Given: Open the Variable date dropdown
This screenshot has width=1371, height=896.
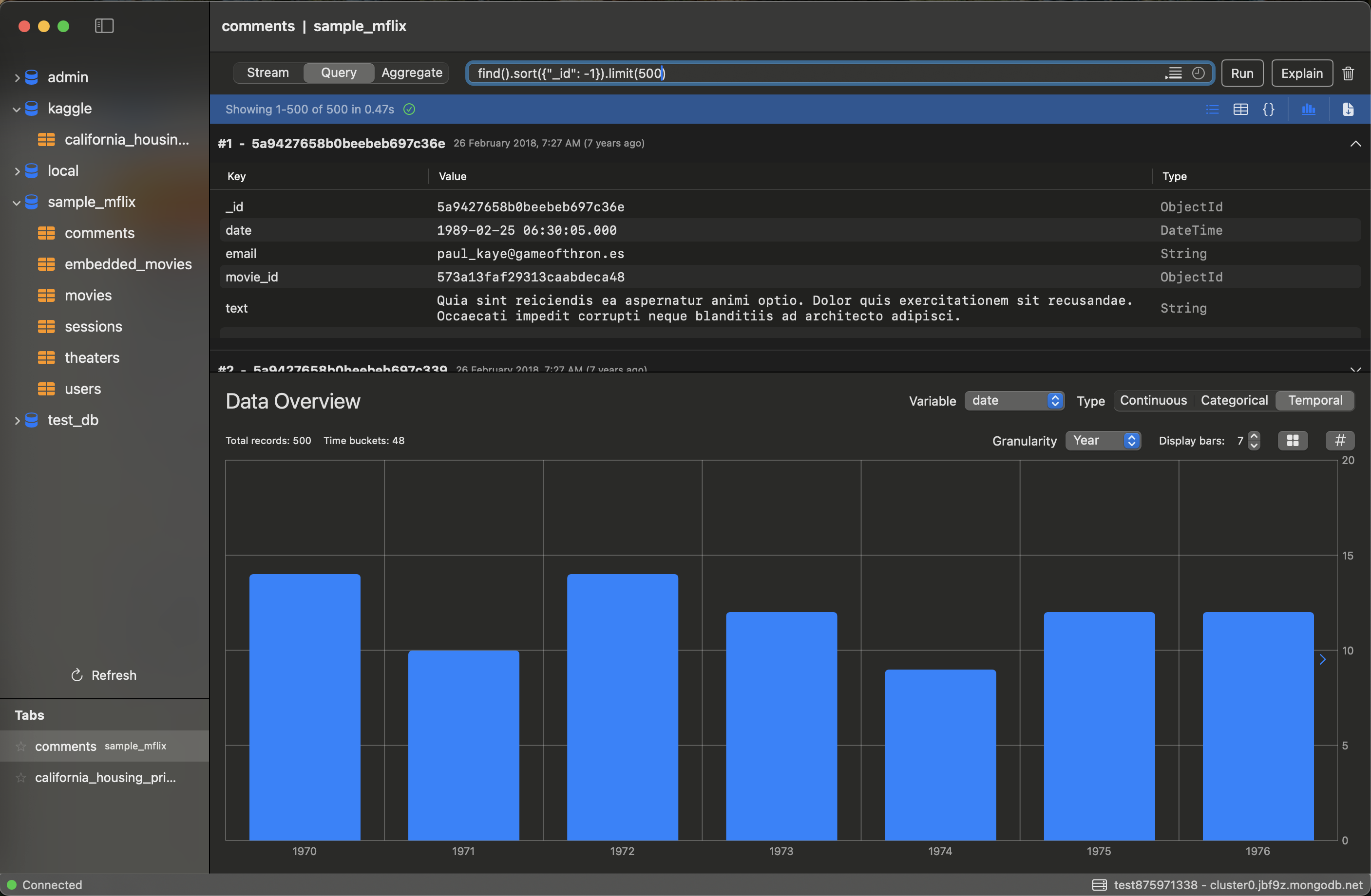Looking at the screenshot, I should [1014, 401].
